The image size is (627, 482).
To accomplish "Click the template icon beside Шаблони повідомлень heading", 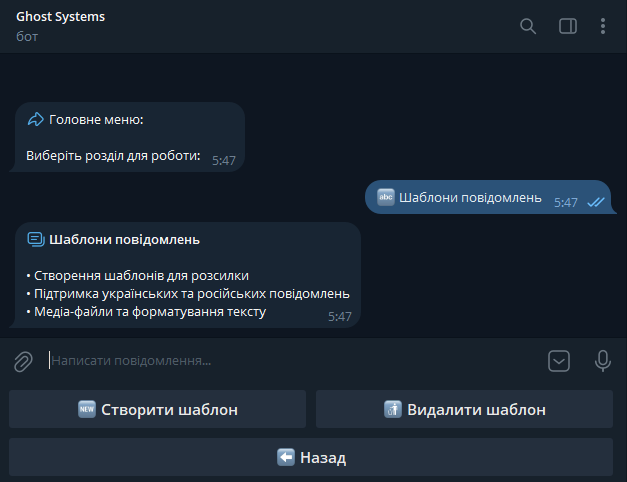I will 35,240.
